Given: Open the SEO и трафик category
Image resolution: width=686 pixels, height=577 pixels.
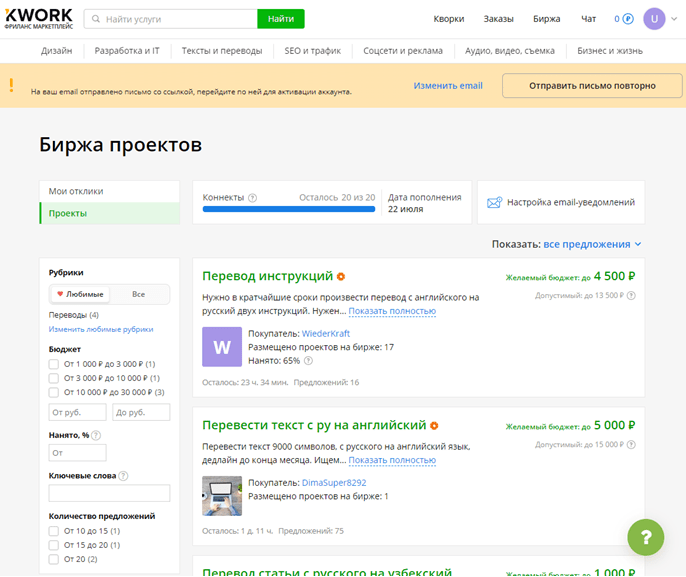Looking at the screenshot, I should (x=312, y=51).
